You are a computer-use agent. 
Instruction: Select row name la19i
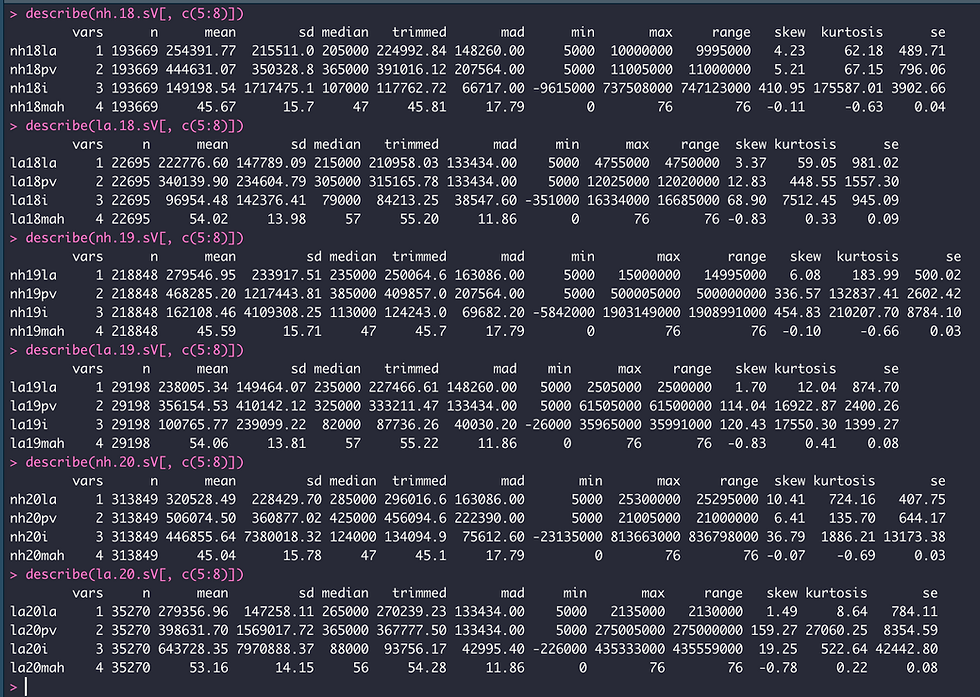pyautogui.click(x=29, y=425)
